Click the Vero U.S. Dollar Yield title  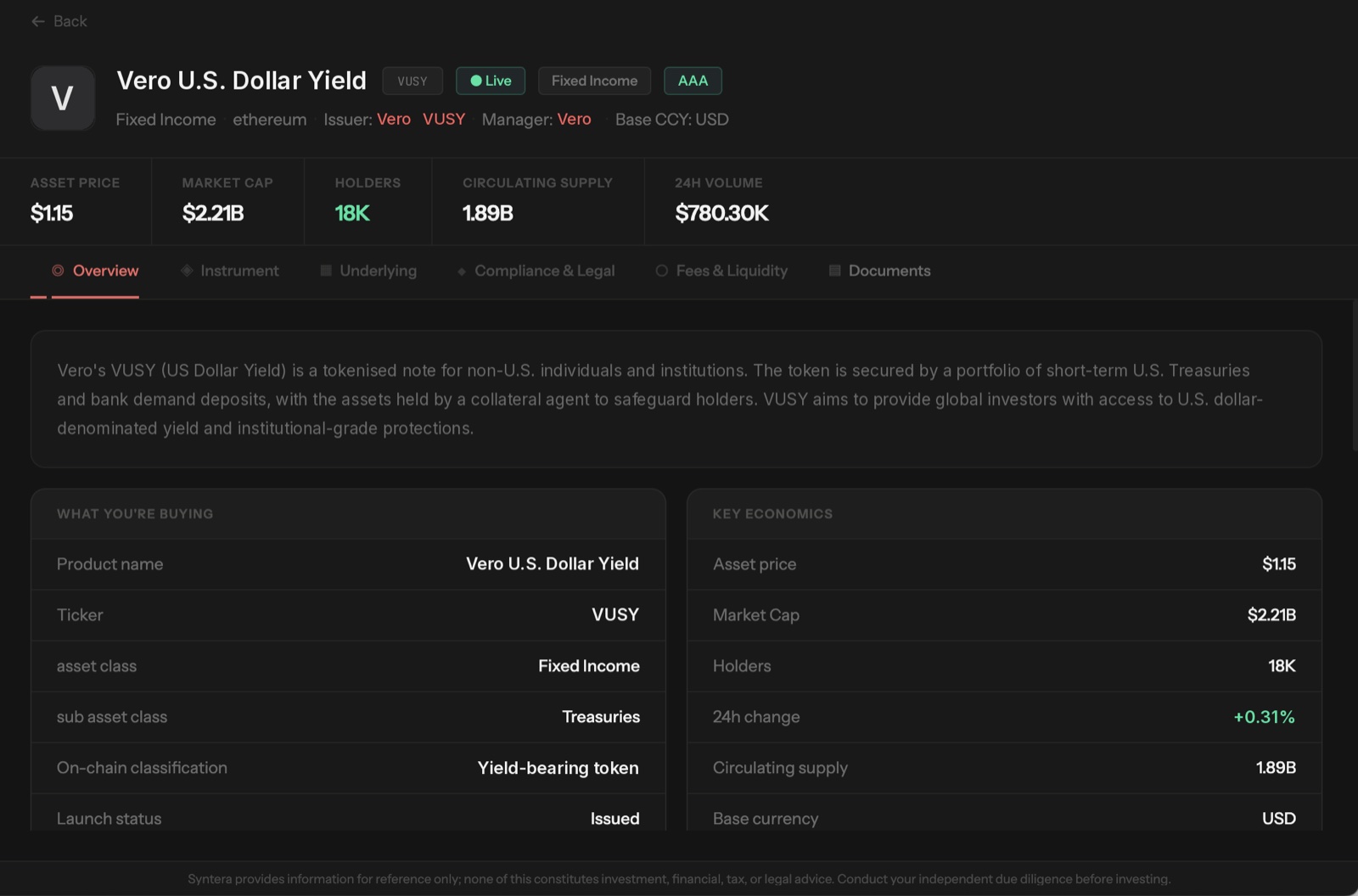coord(242,81)
